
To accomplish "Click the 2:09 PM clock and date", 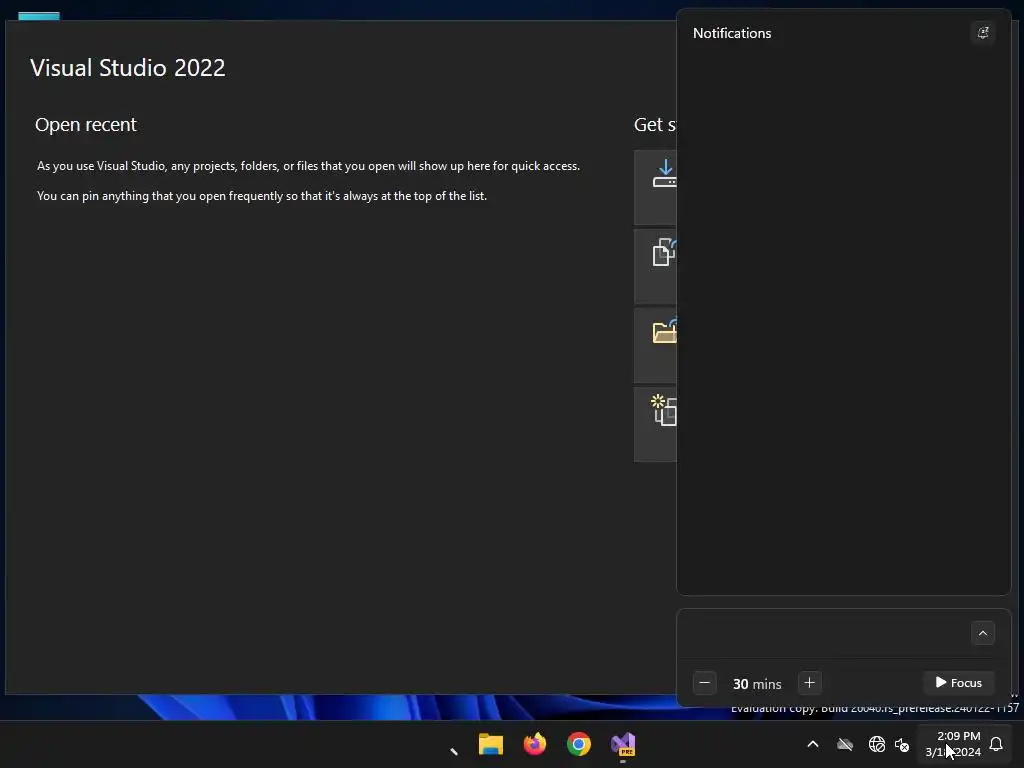I will [x=953, y=744].
